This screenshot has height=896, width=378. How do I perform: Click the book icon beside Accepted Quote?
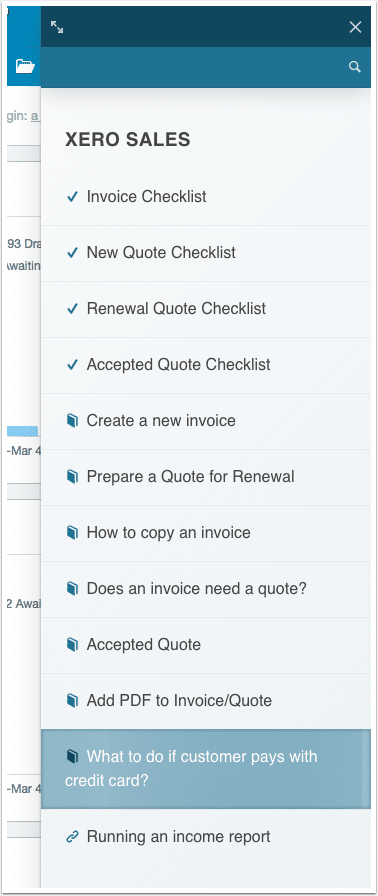tap(71, 645)
